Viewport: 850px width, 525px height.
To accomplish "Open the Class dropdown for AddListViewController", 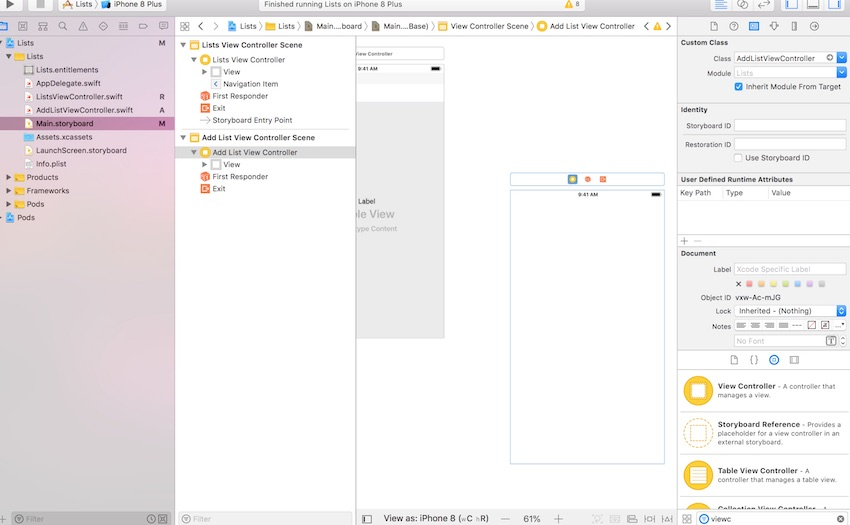I will tap(841, 57).
